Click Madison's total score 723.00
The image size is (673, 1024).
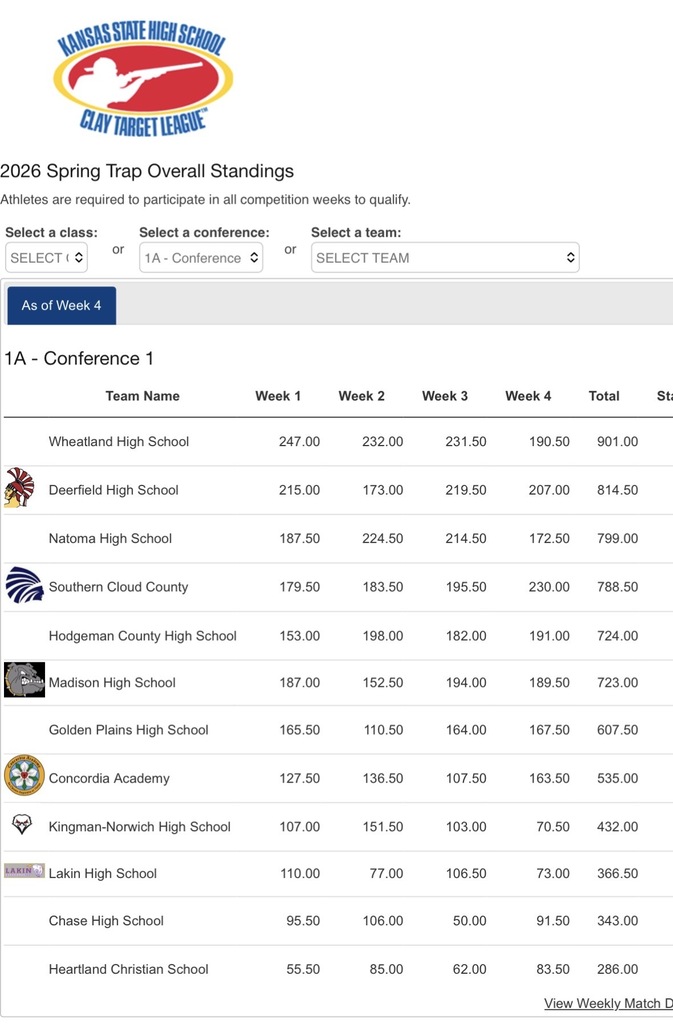618,682
